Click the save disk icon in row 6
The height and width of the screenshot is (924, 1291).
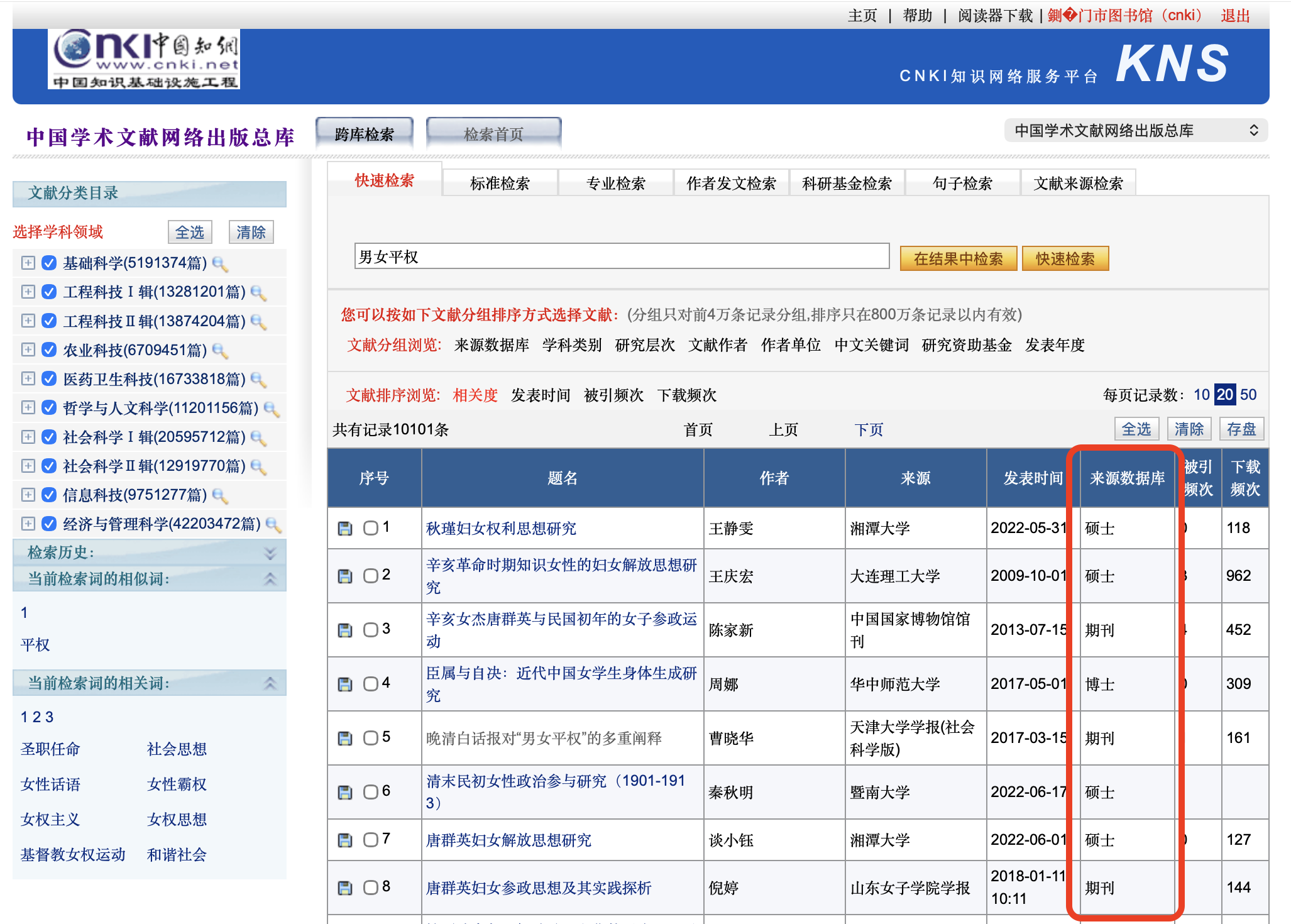point(345,793)
